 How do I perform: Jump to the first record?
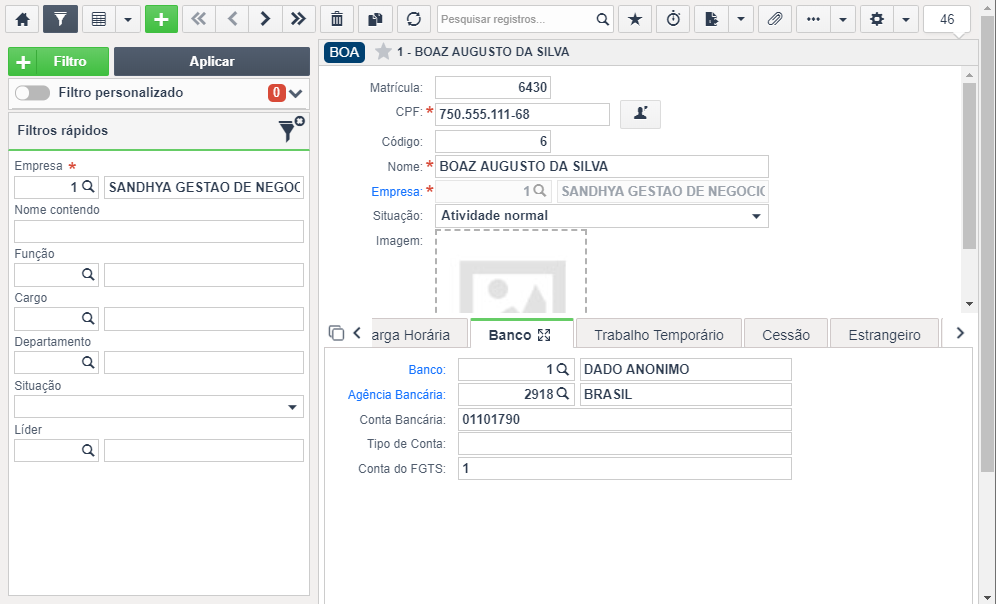[x=199, y=19]
